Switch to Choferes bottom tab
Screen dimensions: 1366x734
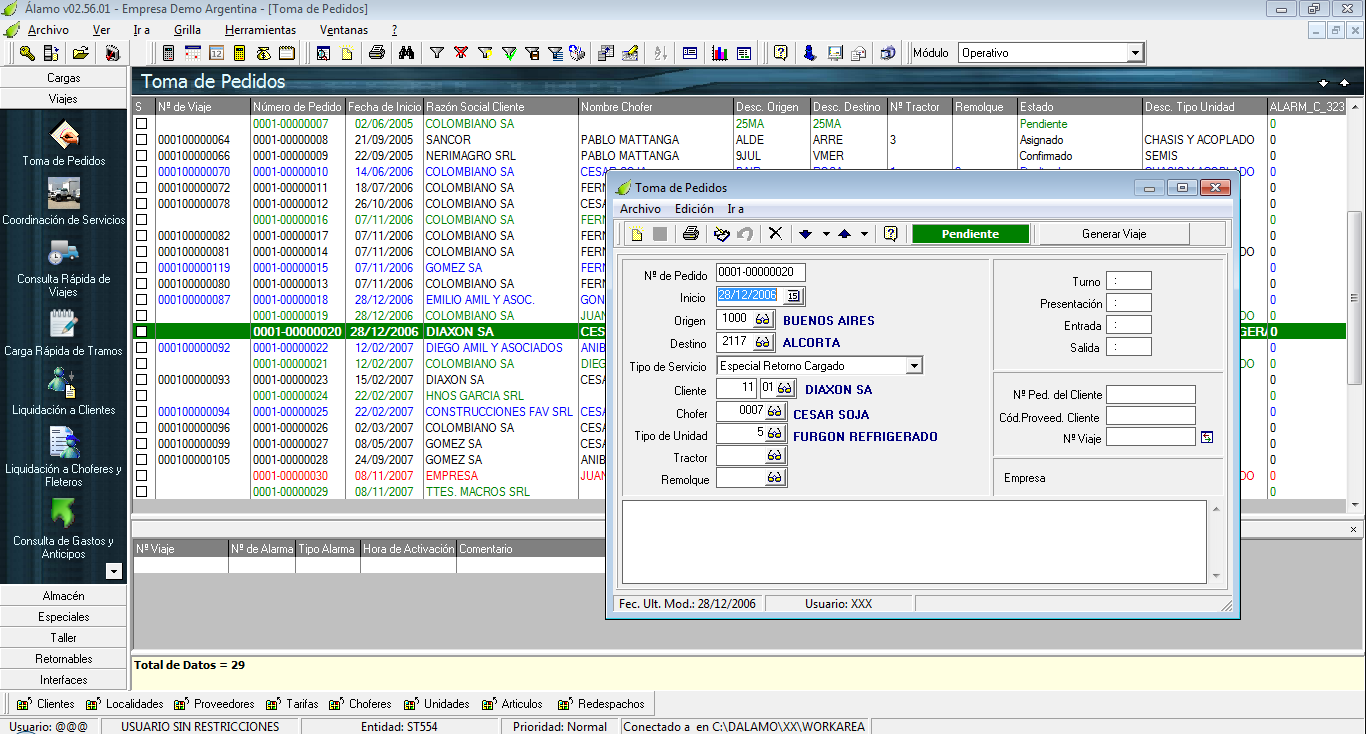coord(361,704)
